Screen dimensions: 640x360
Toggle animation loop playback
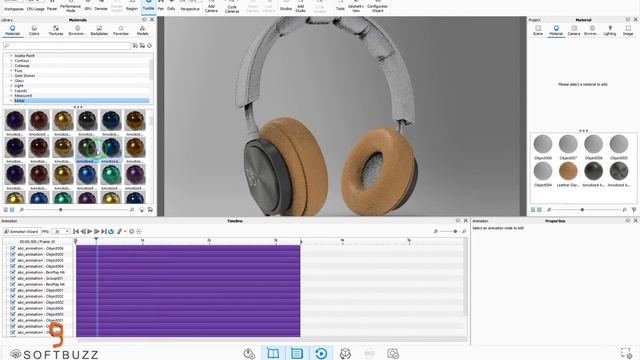111,231
